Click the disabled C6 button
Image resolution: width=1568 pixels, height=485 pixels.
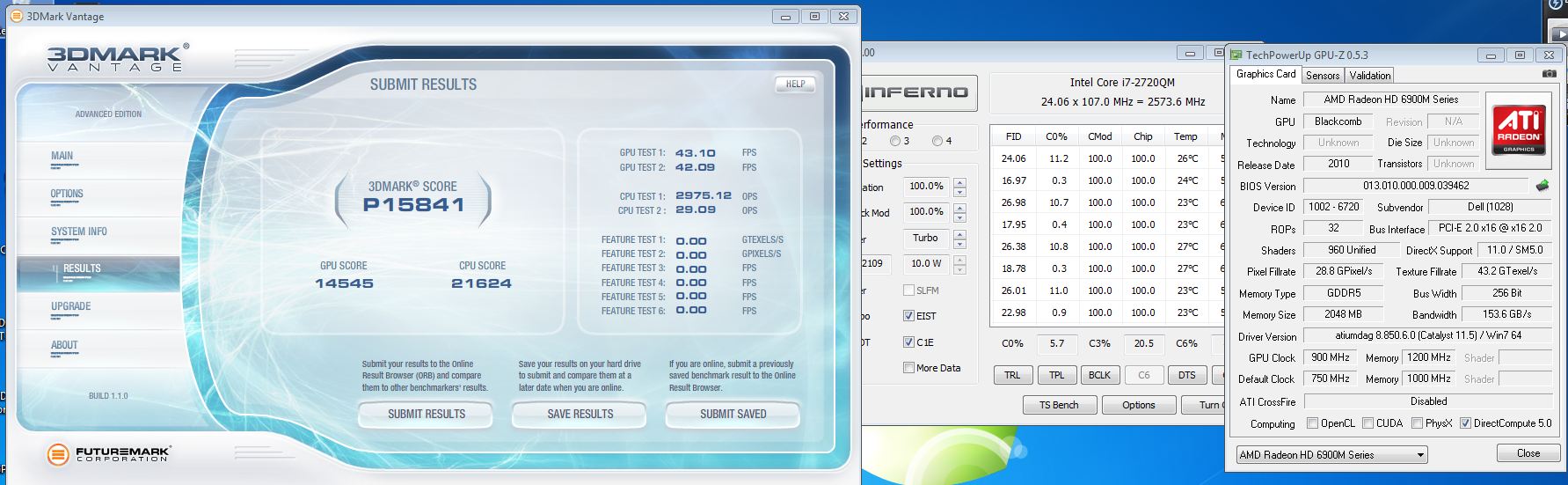[x=1143, y=375]
